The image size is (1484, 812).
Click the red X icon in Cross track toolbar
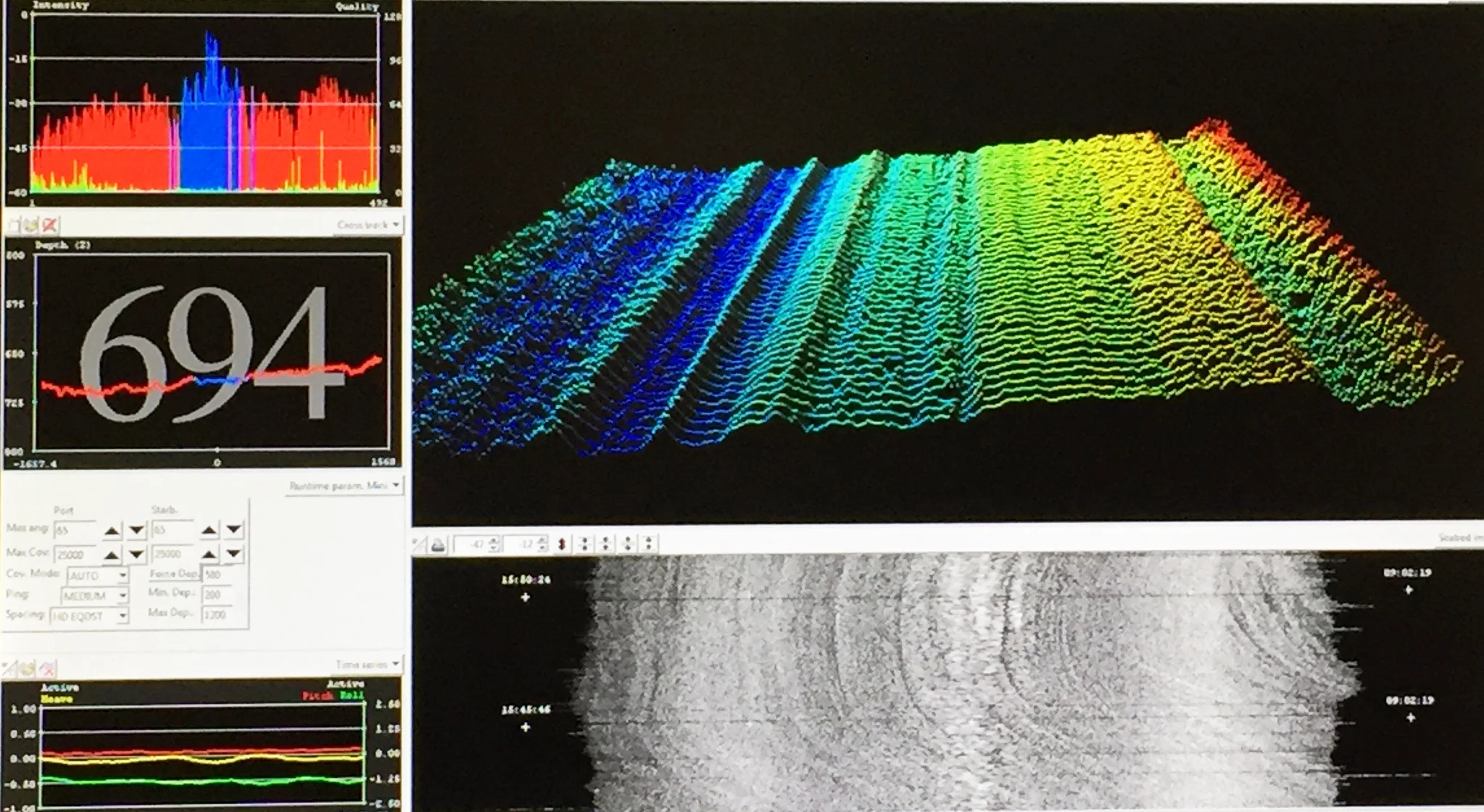click(x=49, y=225)
